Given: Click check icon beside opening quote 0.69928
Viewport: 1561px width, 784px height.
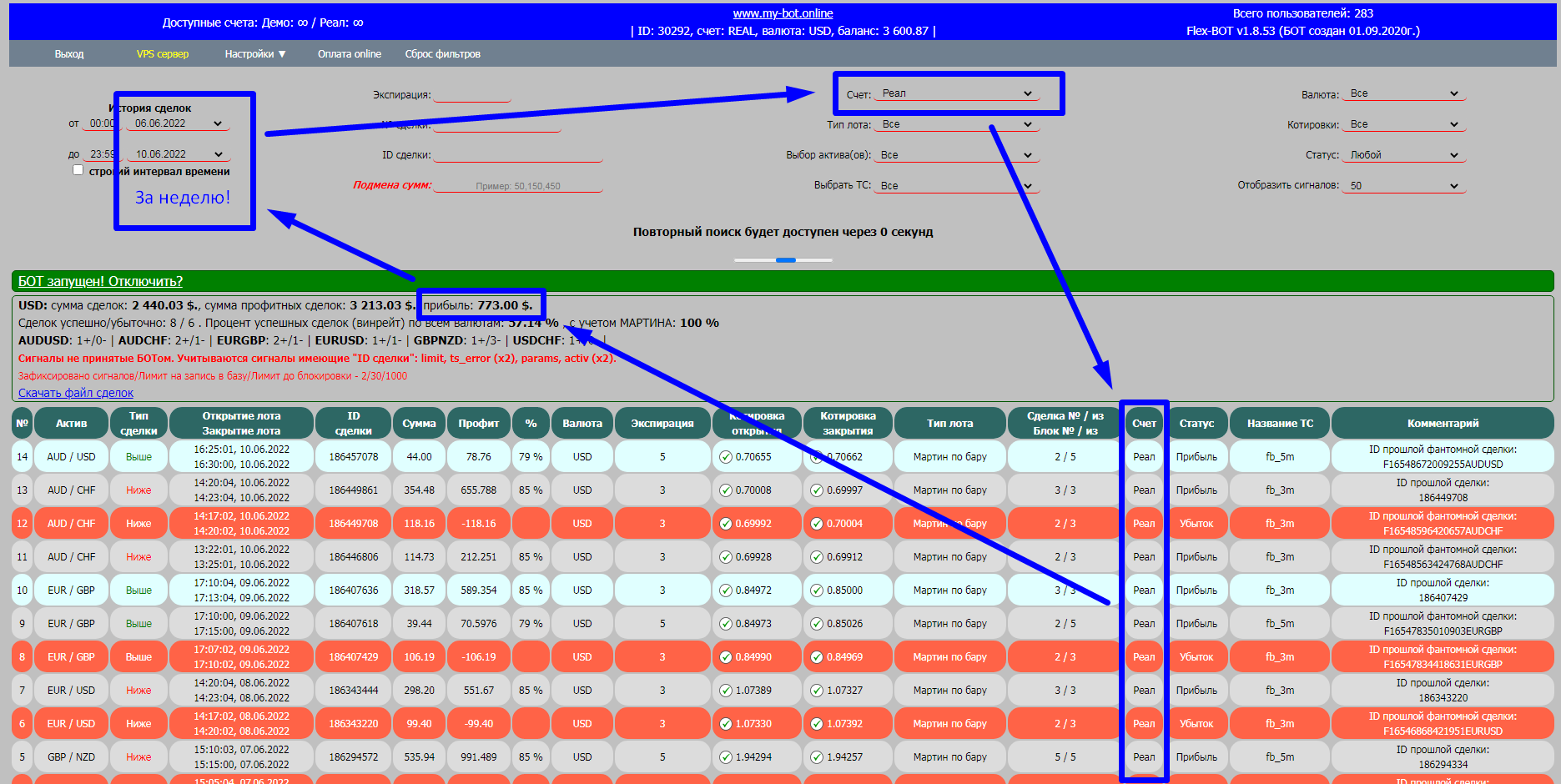Looking at the screenshot, I should [726, 557].
